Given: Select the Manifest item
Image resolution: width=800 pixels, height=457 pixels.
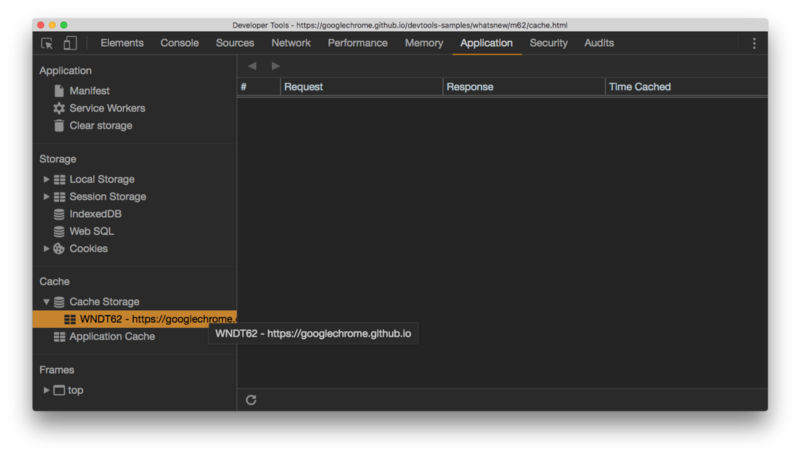Looking at the screenshot, I should point(89,91).
